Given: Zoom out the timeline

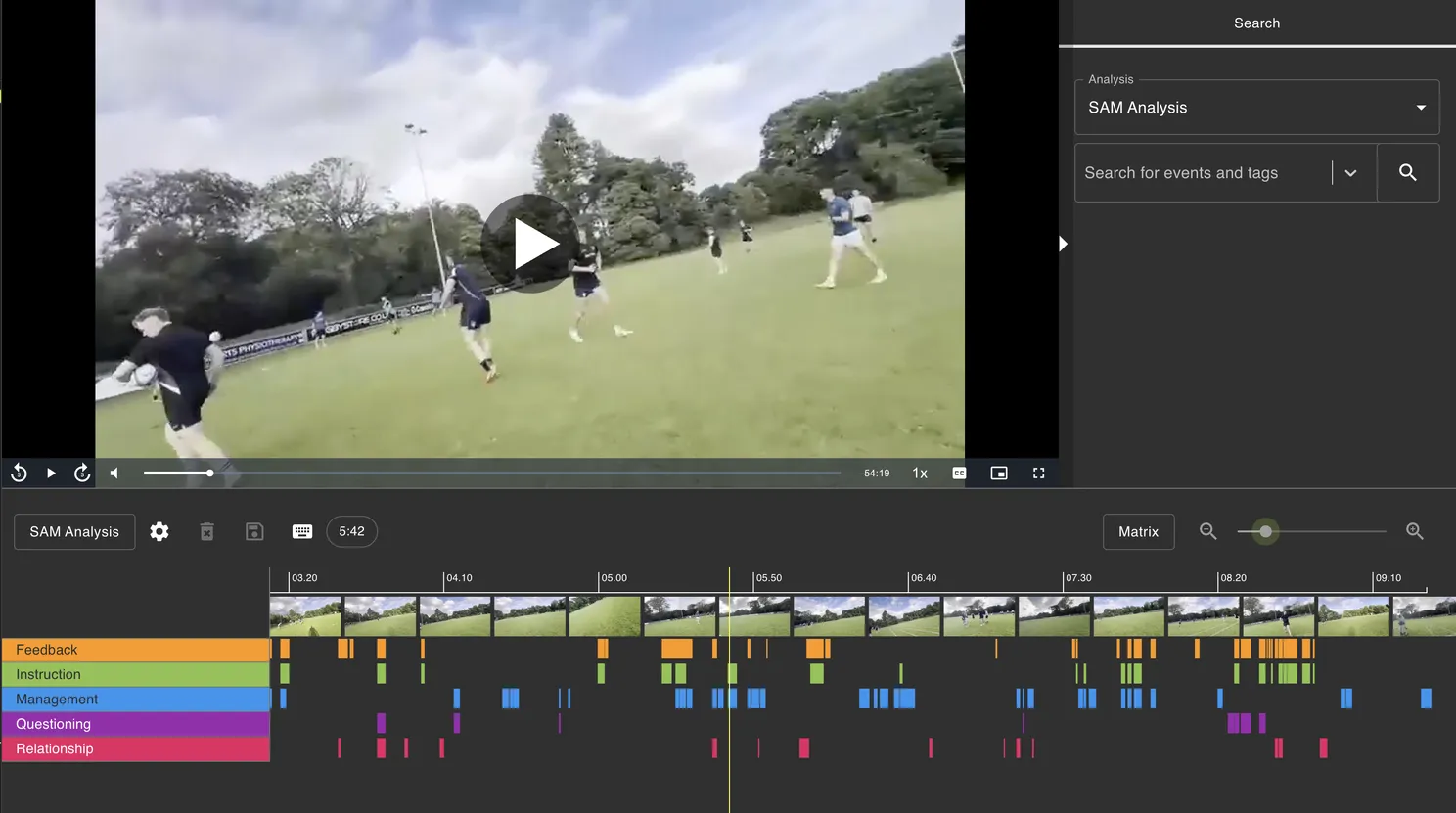Looking at the screenshot, I should (x=1208, y=531).
